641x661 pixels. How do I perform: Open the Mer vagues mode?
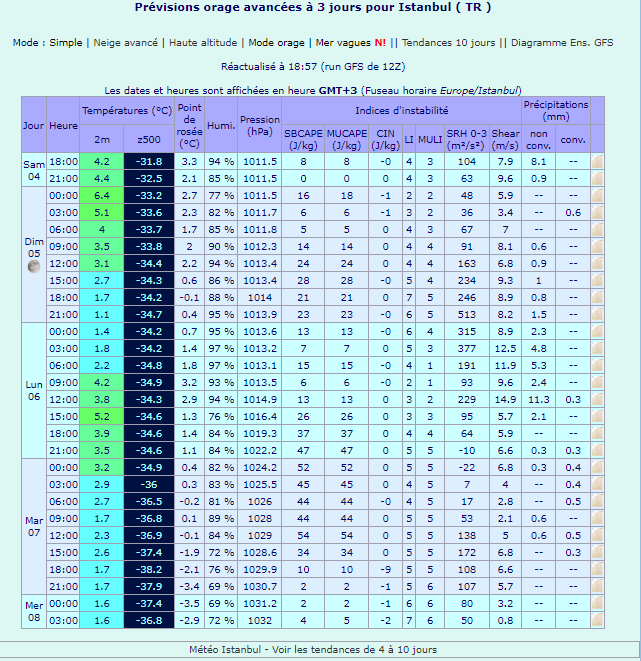click(x=351, y=43)
